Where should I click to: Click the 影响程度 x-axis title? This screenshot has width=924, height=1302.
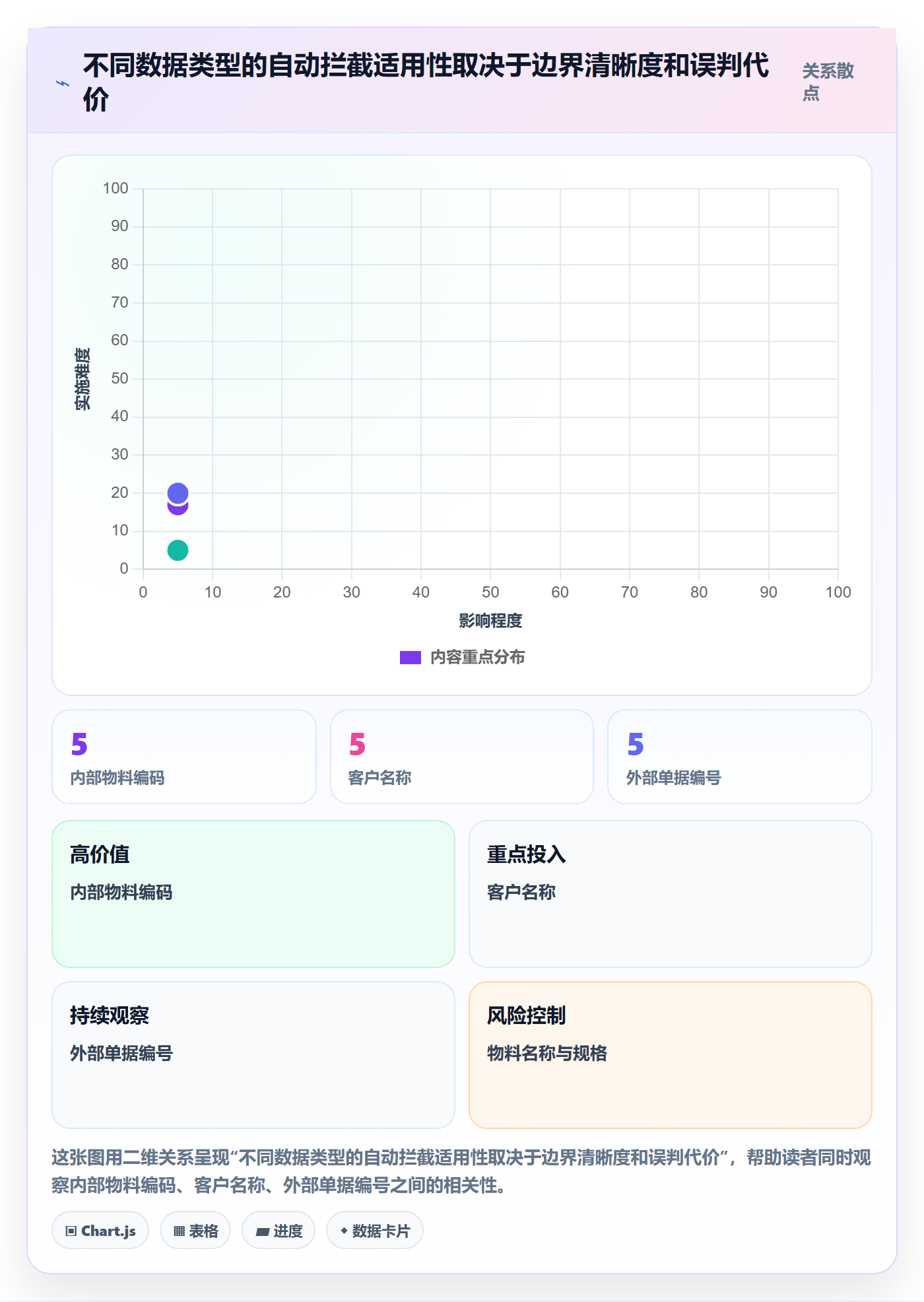490,621
